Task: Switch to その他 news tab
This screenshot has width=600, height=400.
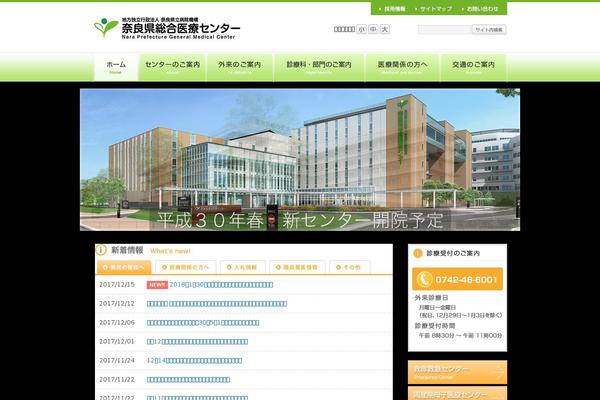Action: [x=350, y=267]
